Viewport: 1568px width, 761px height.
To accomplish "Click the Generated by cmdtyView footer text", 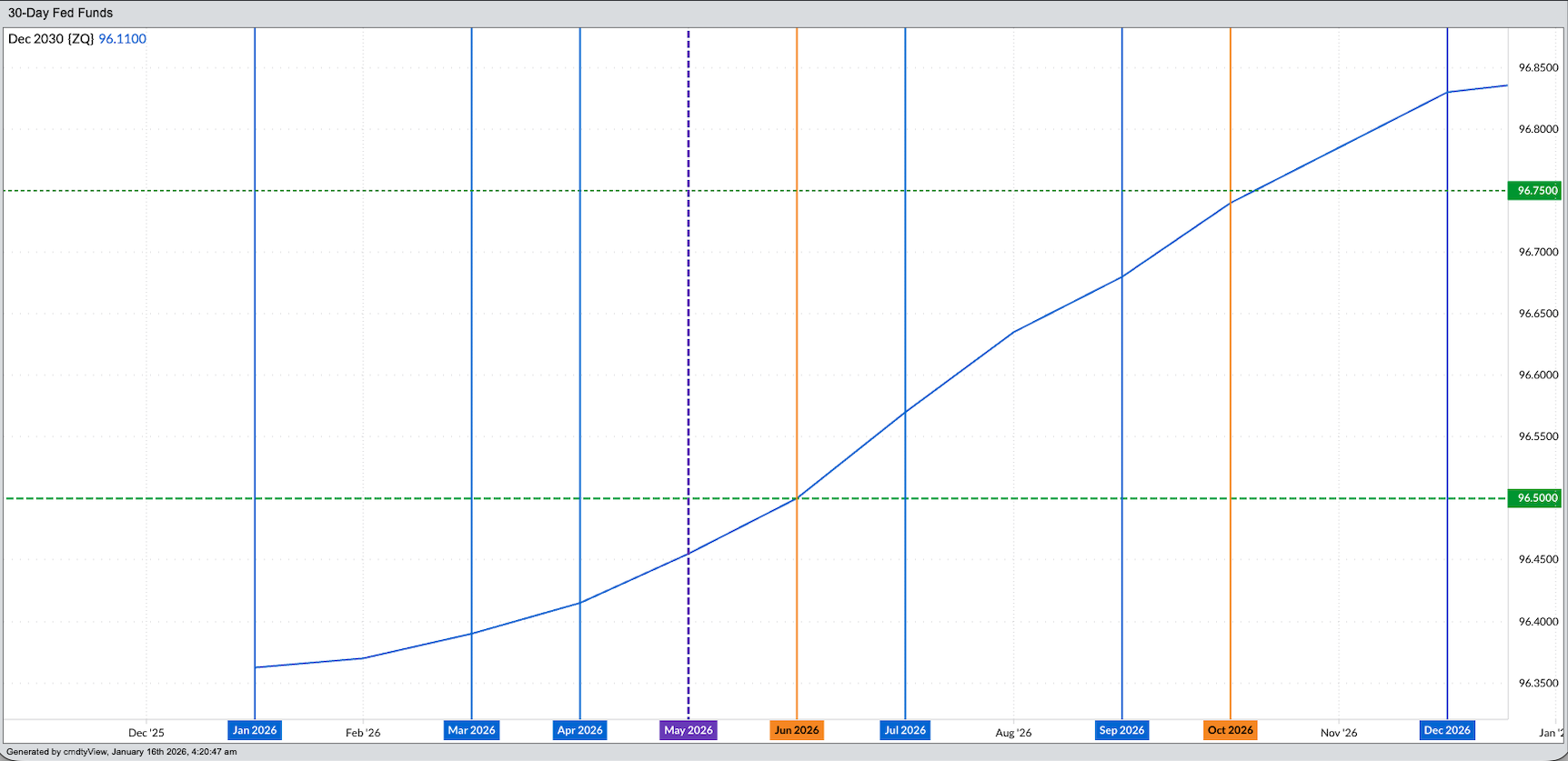I will coord(122,752).
